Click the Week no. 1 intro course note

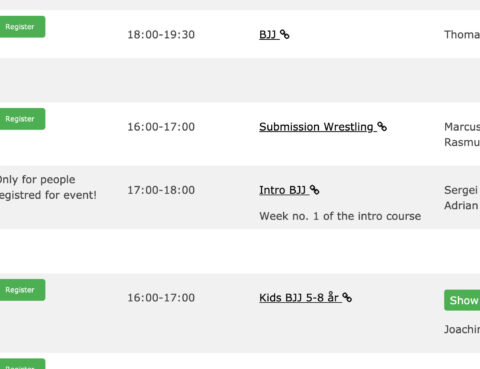point(340,216)
